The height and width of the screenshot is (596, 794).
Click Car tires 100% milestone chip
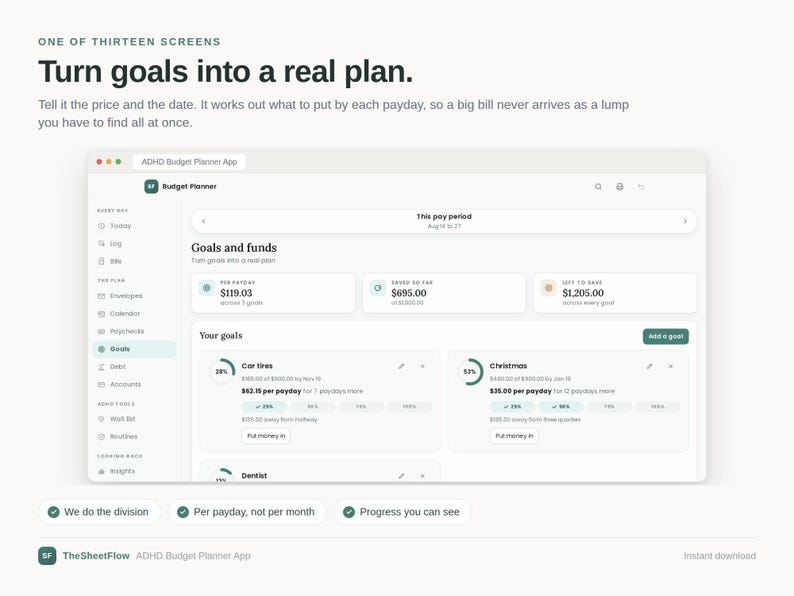click(409, 407)
